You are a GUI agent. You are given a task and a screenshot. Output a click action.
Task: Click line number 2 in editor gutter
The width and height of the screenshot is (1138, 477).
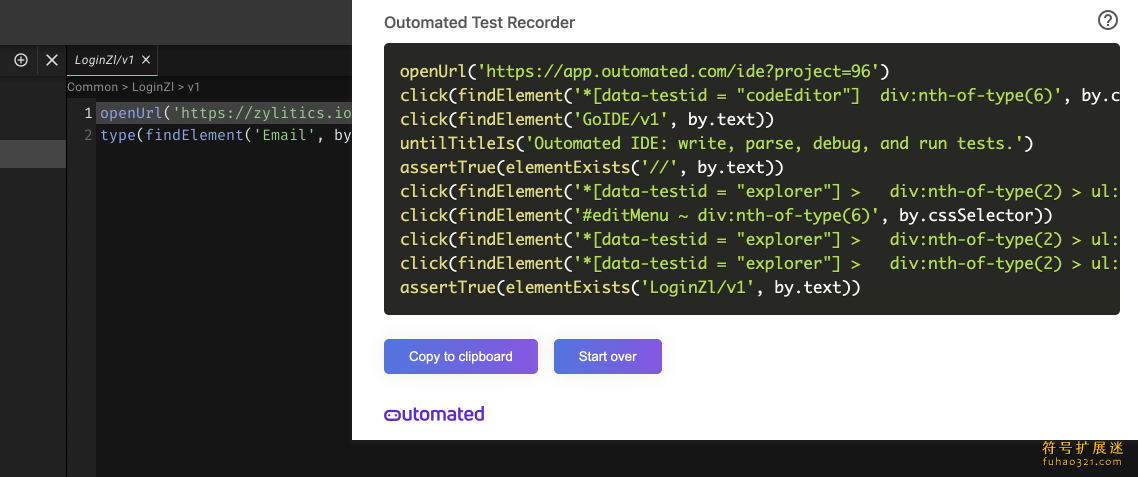[89, 135]
